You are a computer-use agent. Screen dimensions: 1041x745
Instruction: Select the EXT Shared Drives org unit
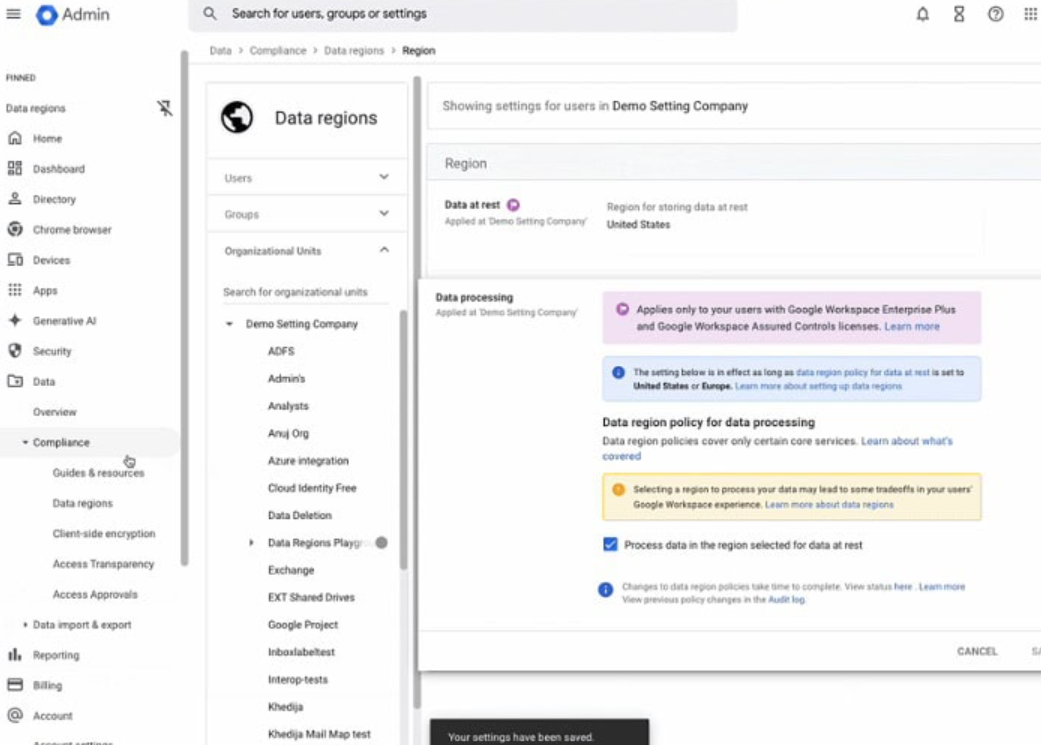[311, 597]
